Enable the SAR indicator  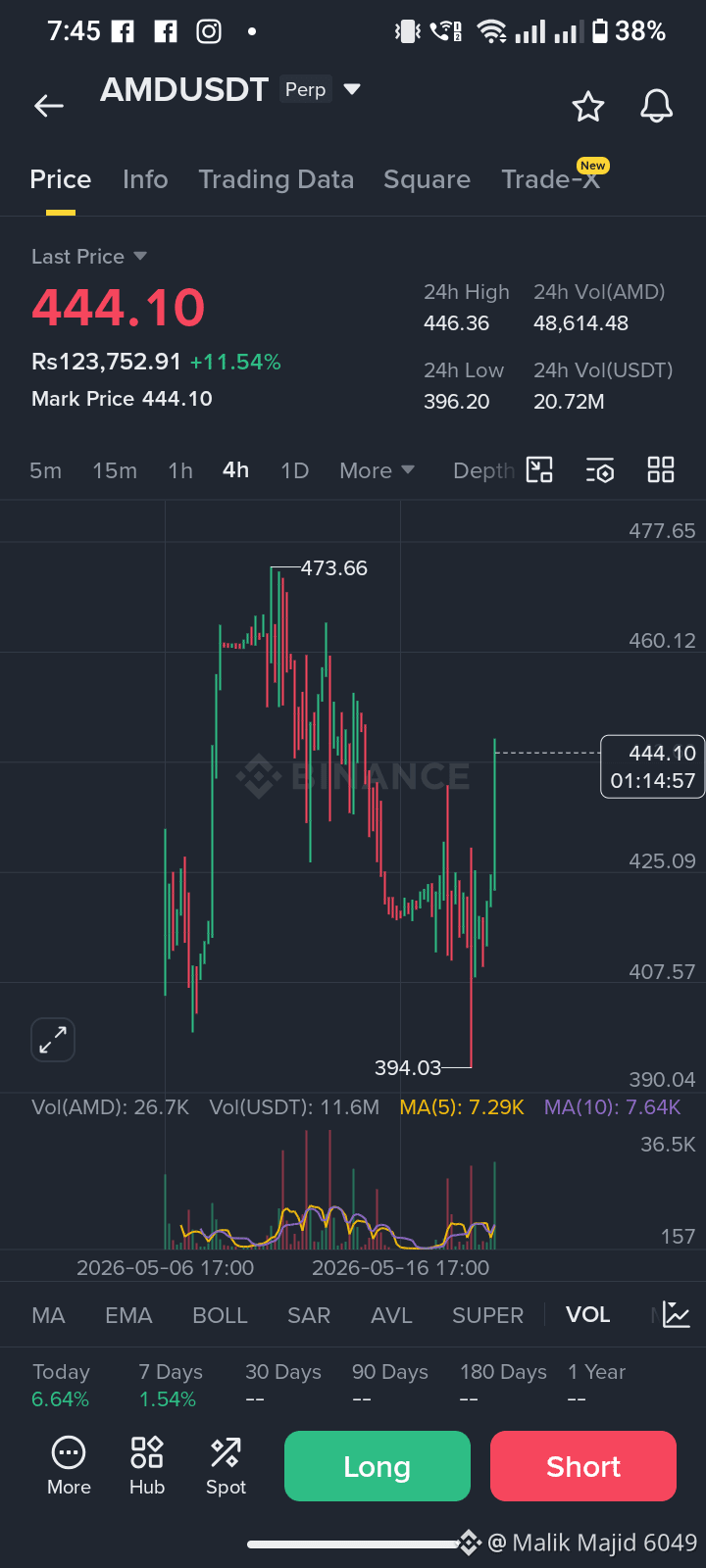[x=309, y=1315]
